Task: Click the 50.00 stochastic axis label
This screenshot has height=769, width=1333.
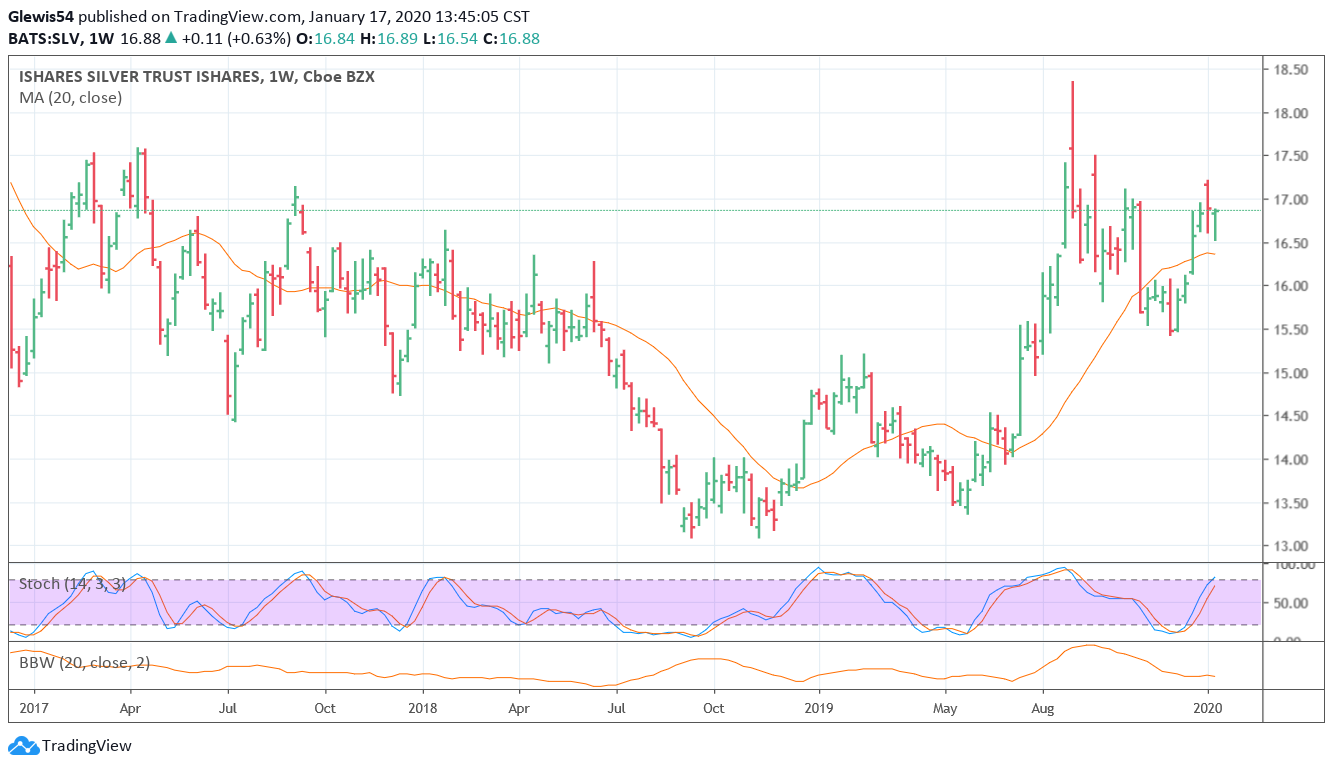Action: coord(1290,603)
